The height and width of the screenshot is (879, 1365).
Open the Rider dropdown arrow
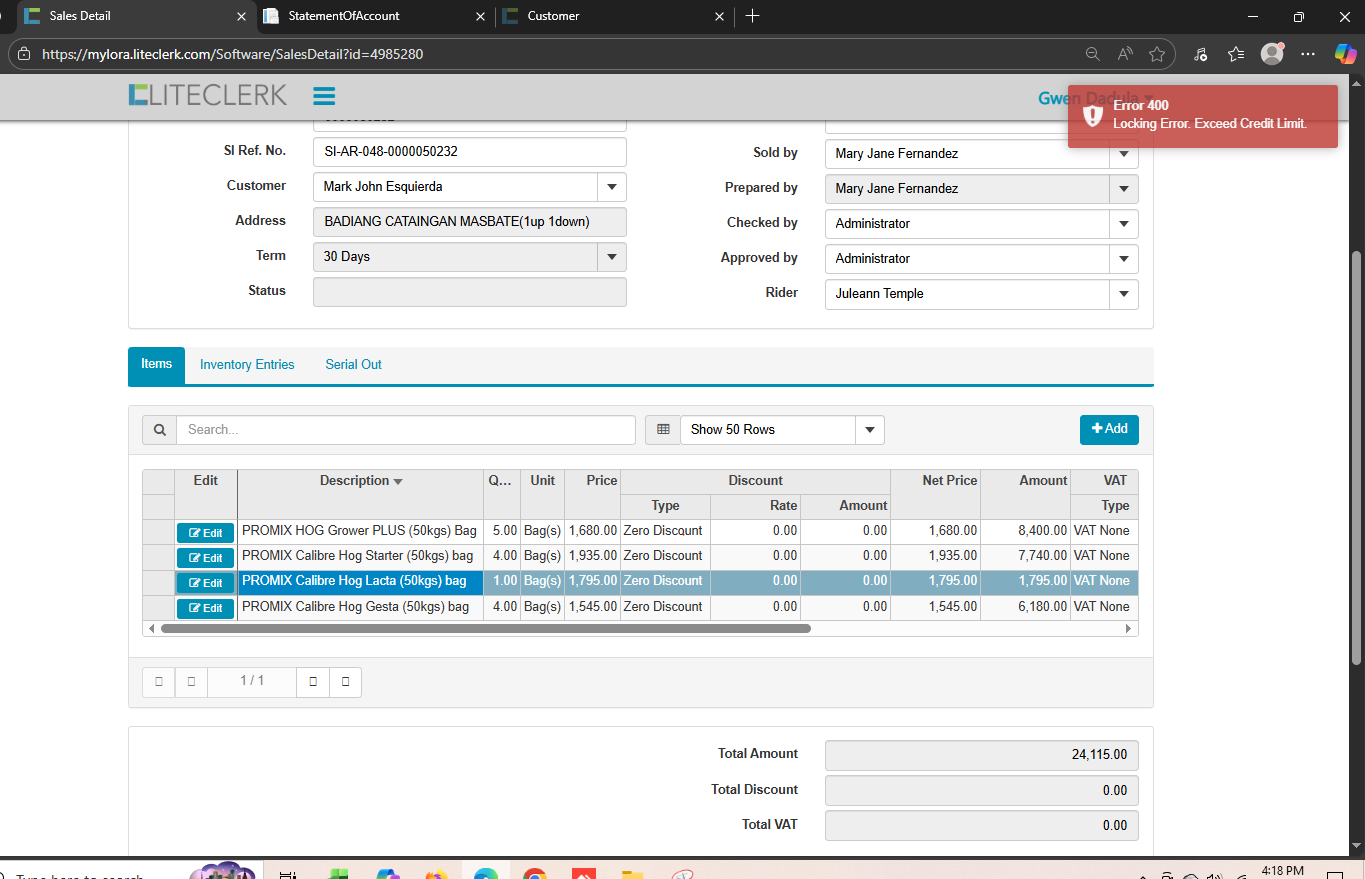tap(1123, 294)
